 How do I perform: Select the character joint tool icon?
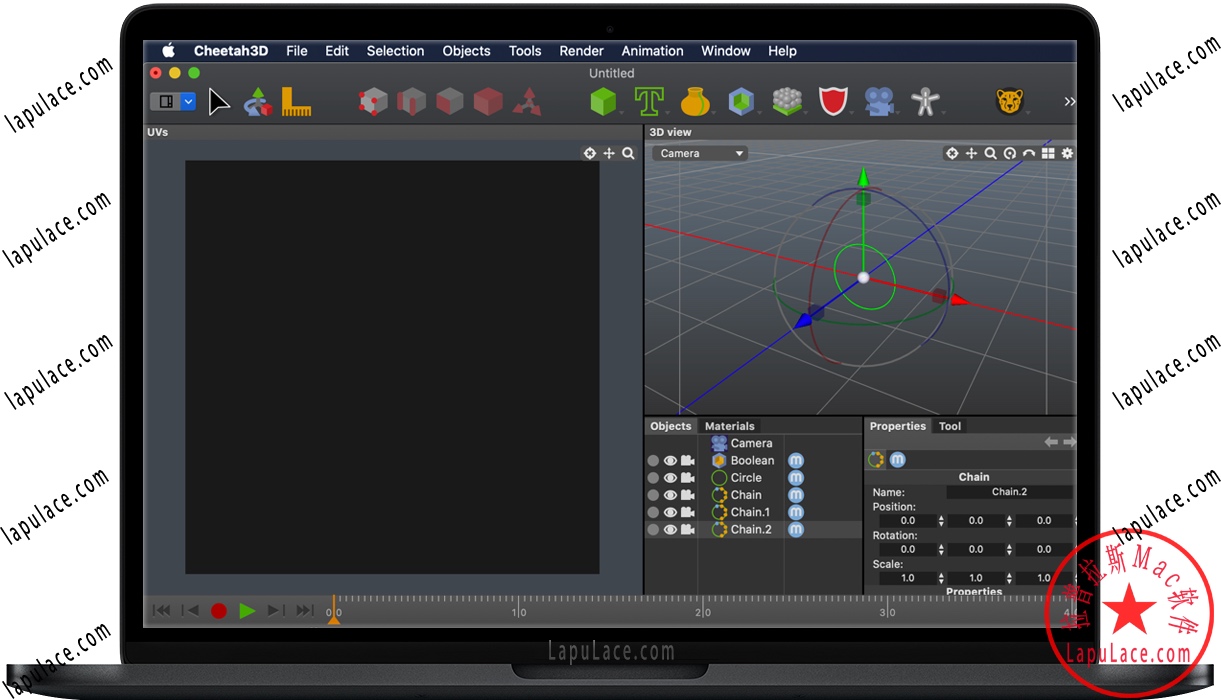(x=925, y=101)
